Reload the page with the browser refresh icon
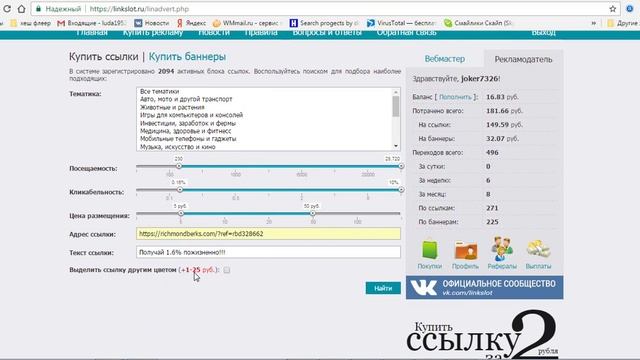The image size is (640, 360). [7, 9]
